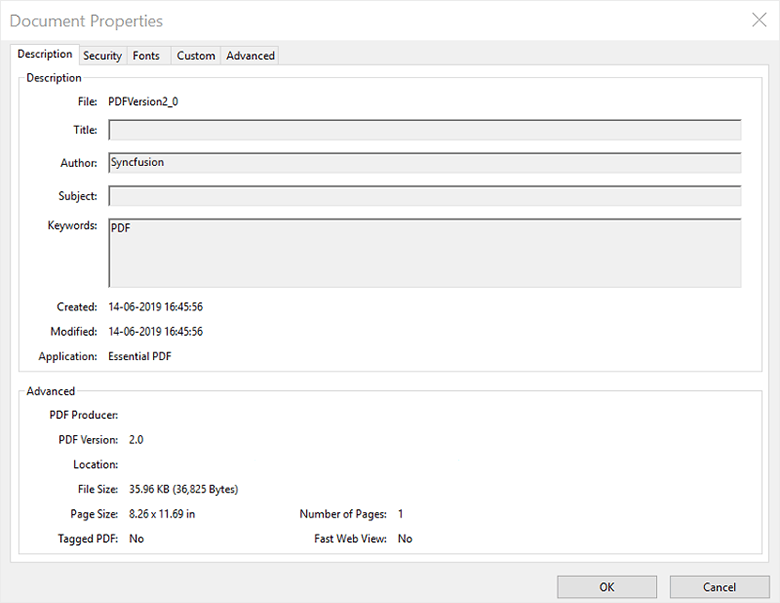Viewport: 780px width, 603px height.
Task: Go to the Advanced tab
Action: [250, 56]
